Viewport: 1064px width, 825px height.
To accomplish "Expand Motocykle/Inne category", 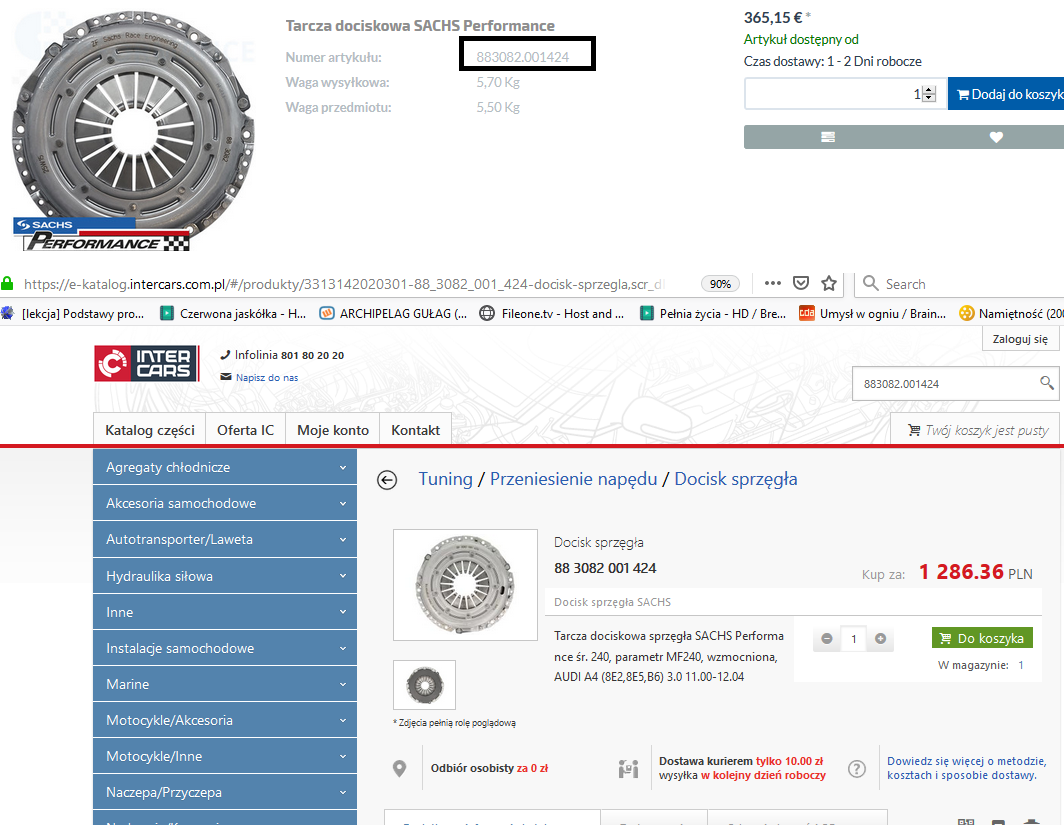I will click(225, 756).
